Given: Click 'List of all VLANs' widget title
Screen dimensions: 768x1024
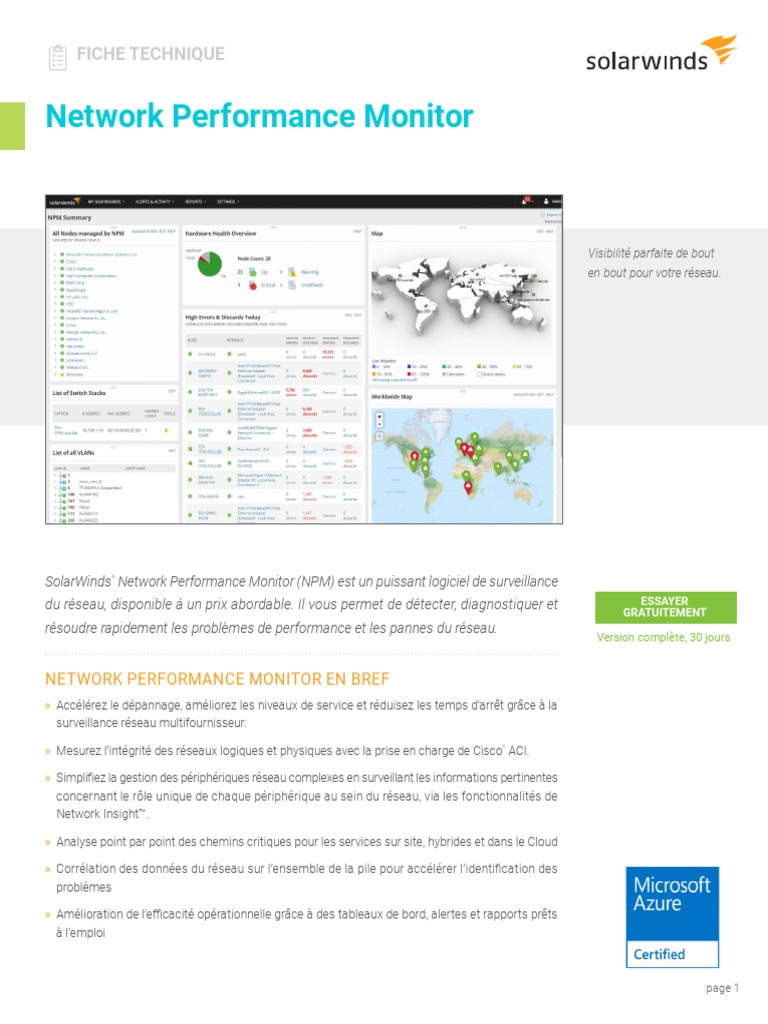Looking at the screenshot, I should 73,453.
